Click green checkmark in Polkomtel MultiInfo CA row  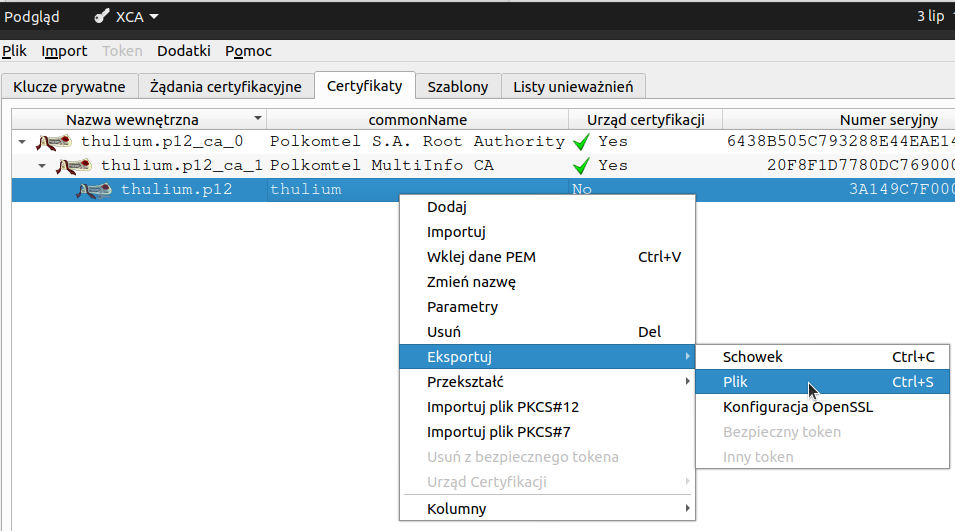tap(582, 166)
